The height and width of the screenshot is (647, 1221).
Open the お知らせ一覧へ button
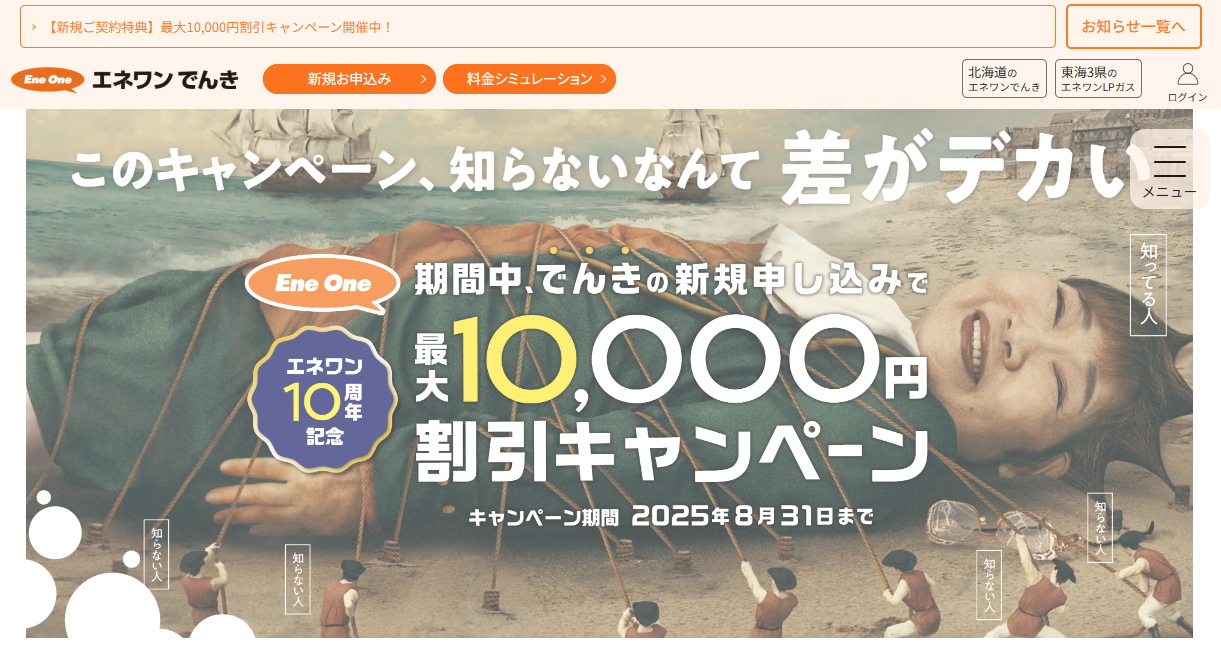click(1133, 26)
